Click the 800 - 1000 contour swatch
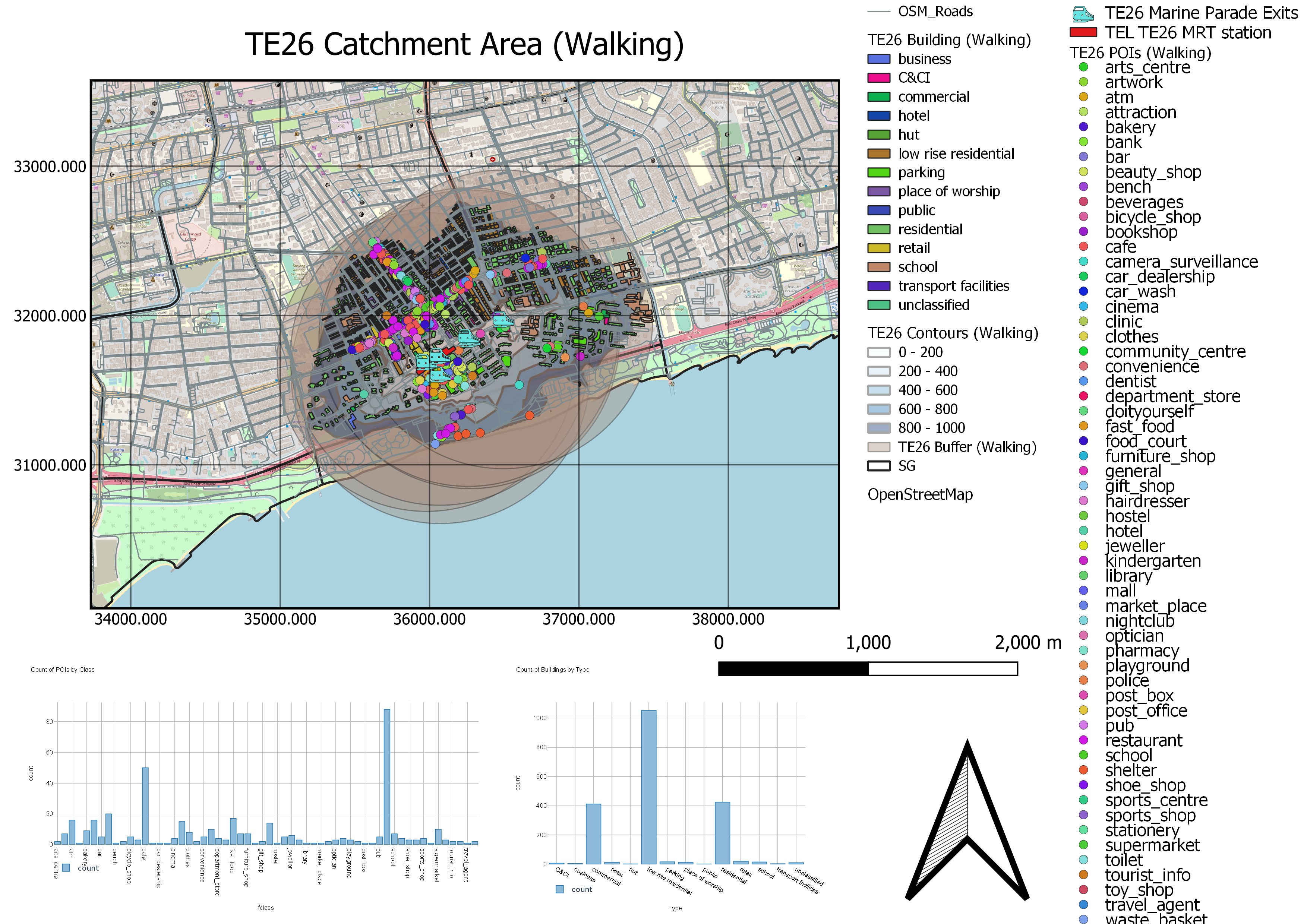 pyautogui.click(x=878, y=428)
